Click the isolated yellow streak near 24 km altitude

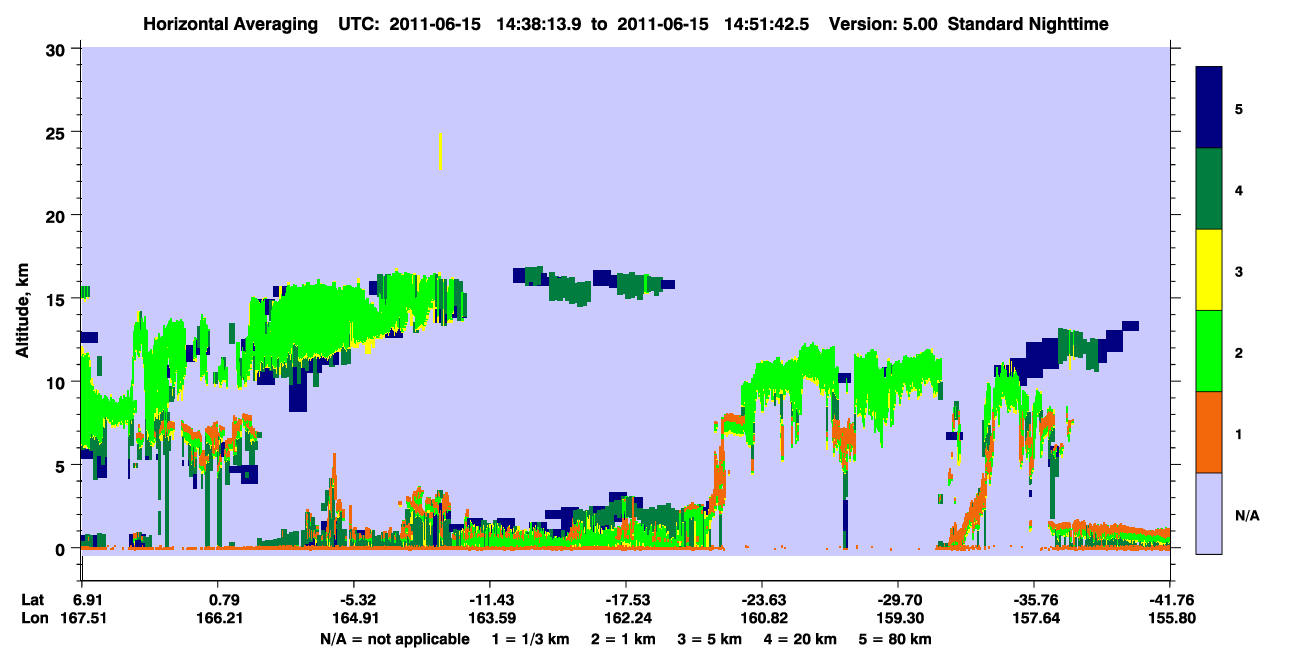point(441,151)
